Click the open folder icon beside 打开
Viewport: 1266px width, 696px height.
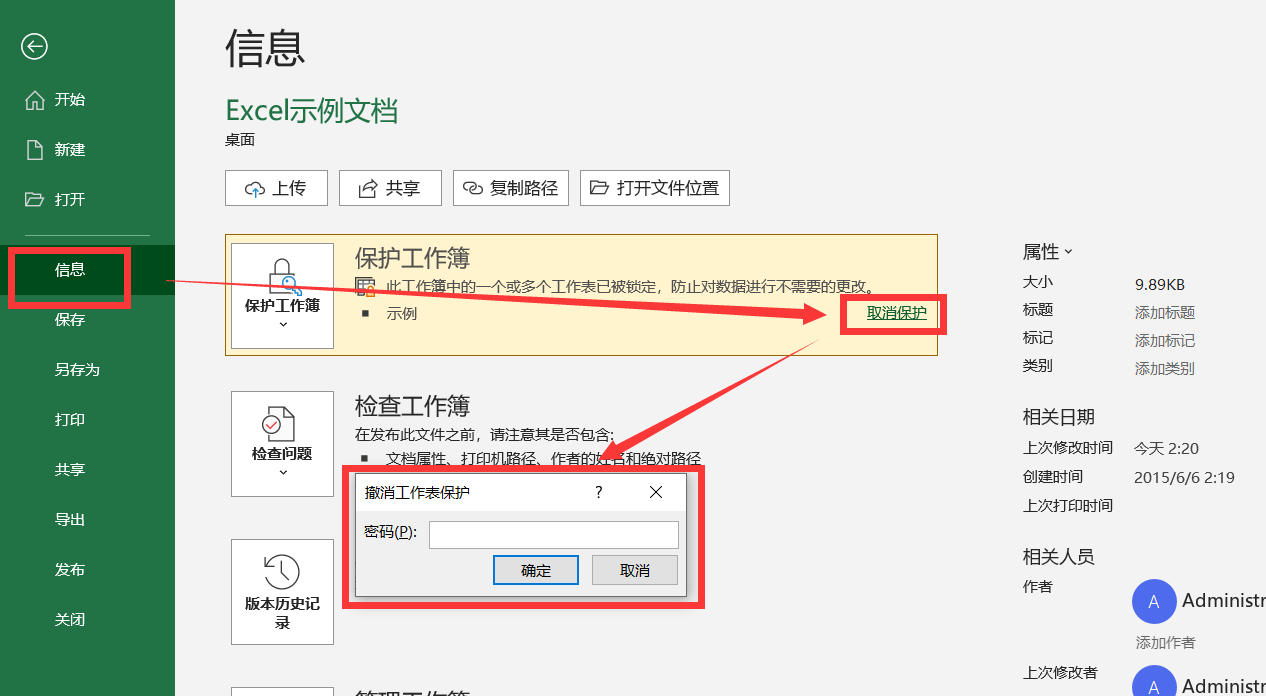(x=35, y=199)
